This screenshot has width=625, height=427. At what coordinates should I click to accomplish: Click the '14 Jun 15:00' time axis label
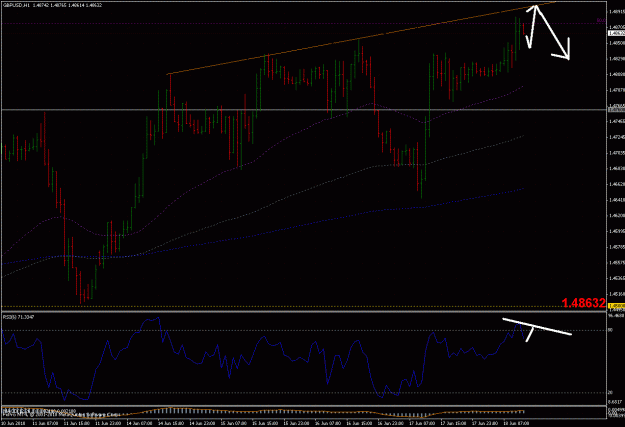(x=170, y=423)
